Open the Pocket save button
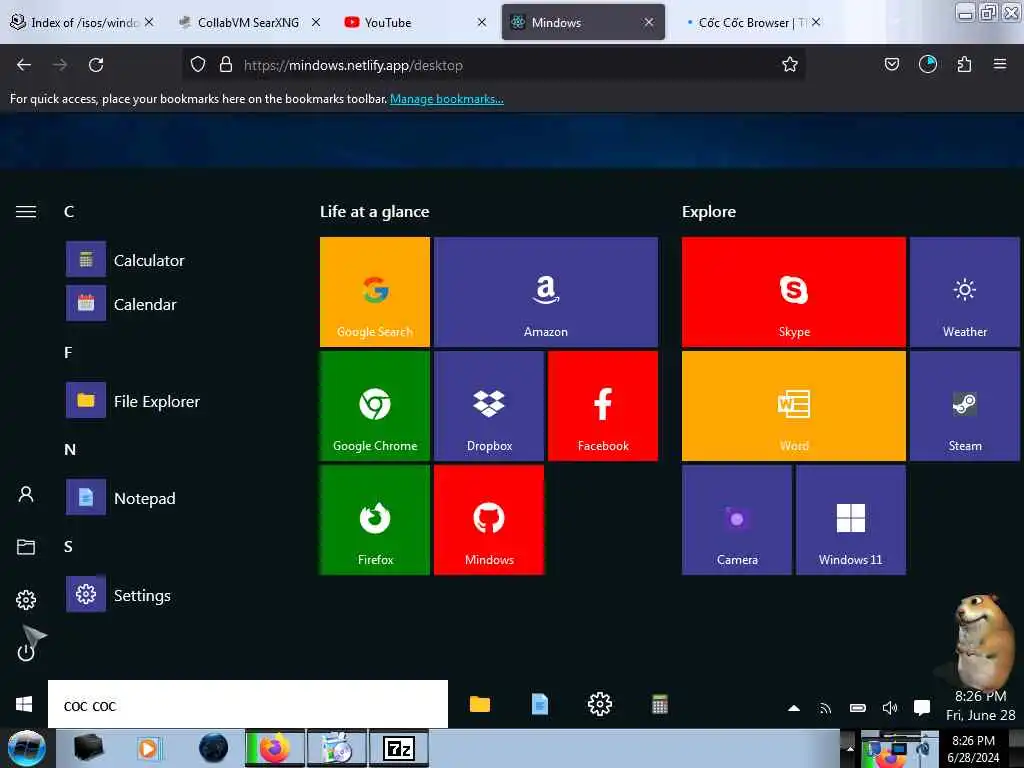 click(x=891, y=65)
